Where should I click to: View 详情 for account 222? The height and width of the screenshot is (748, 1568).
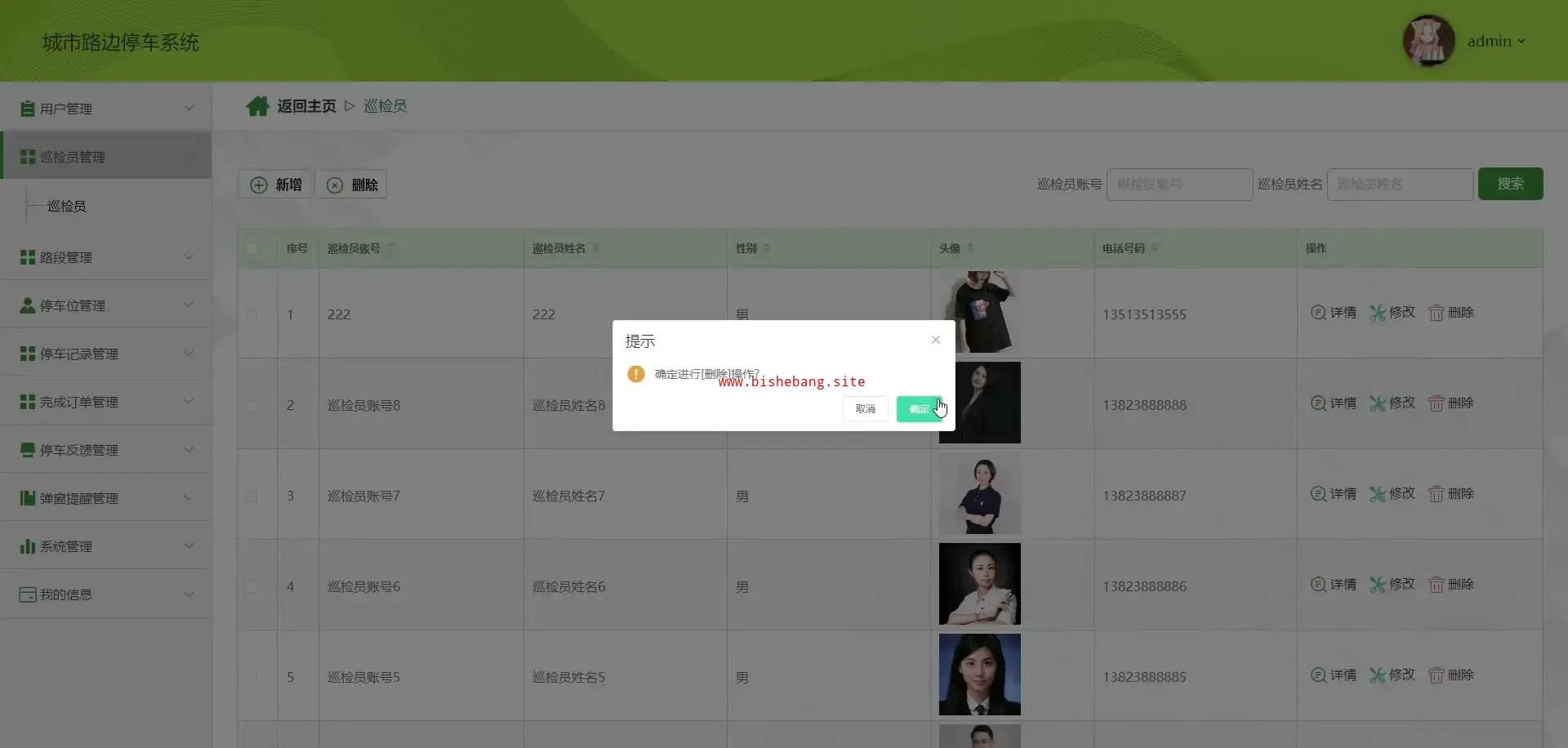[1334, 313]
